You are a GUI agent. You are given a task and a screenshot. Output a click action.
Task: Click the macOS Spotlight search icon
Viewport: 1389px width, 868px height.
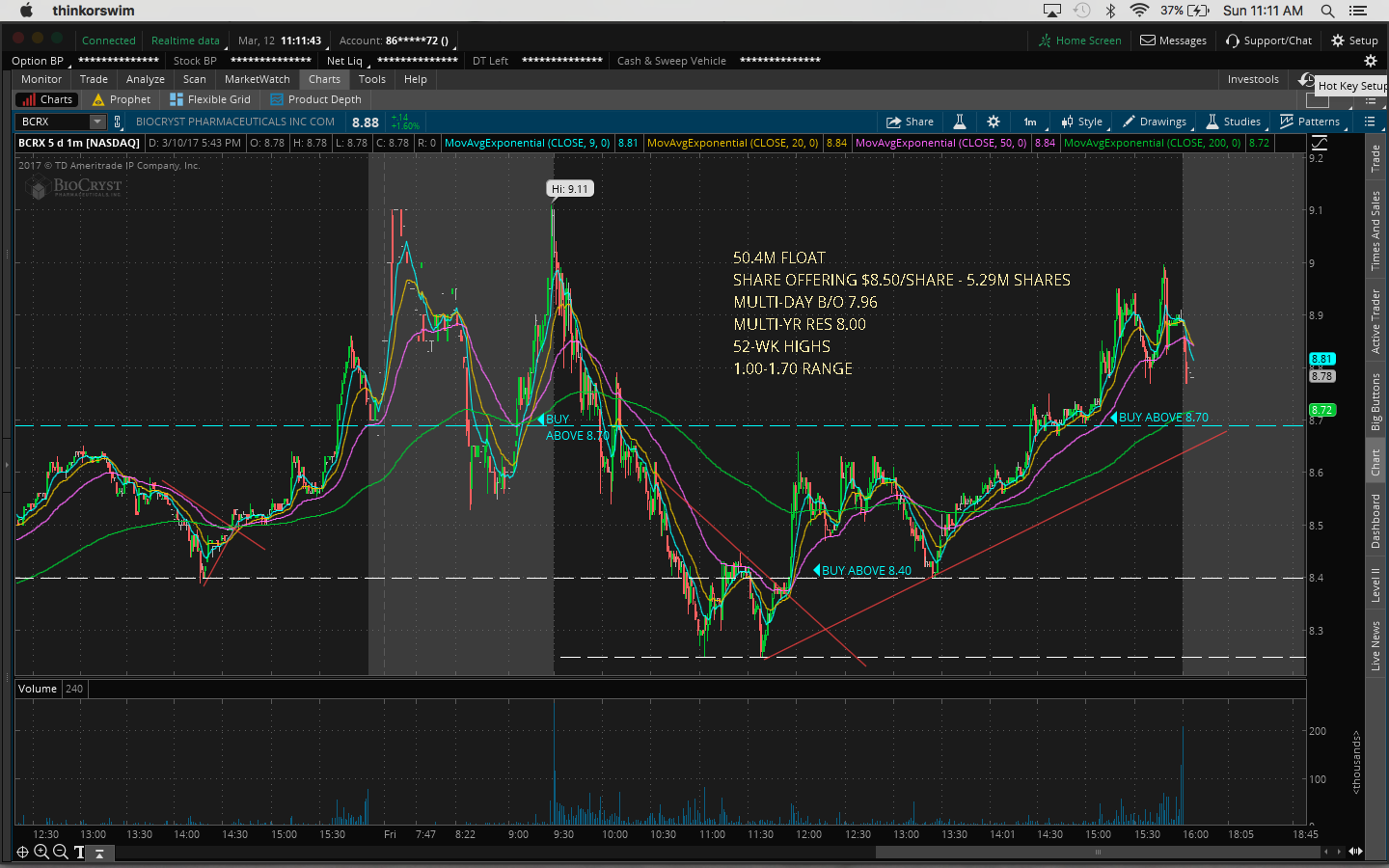(1327, 11)
